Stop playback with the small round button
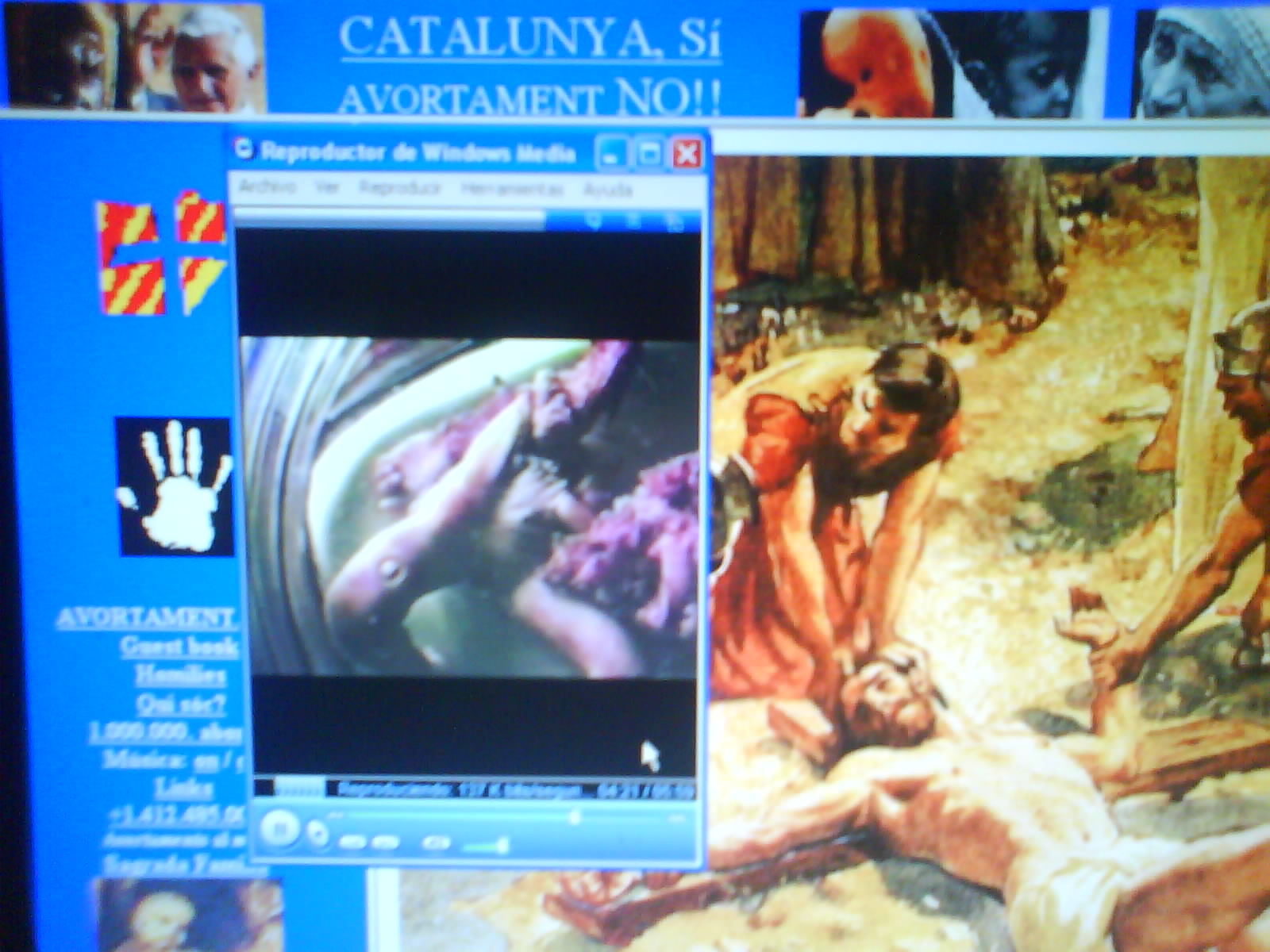Image resolution: width=1270 pixels, height=952 pixels. 317,834
